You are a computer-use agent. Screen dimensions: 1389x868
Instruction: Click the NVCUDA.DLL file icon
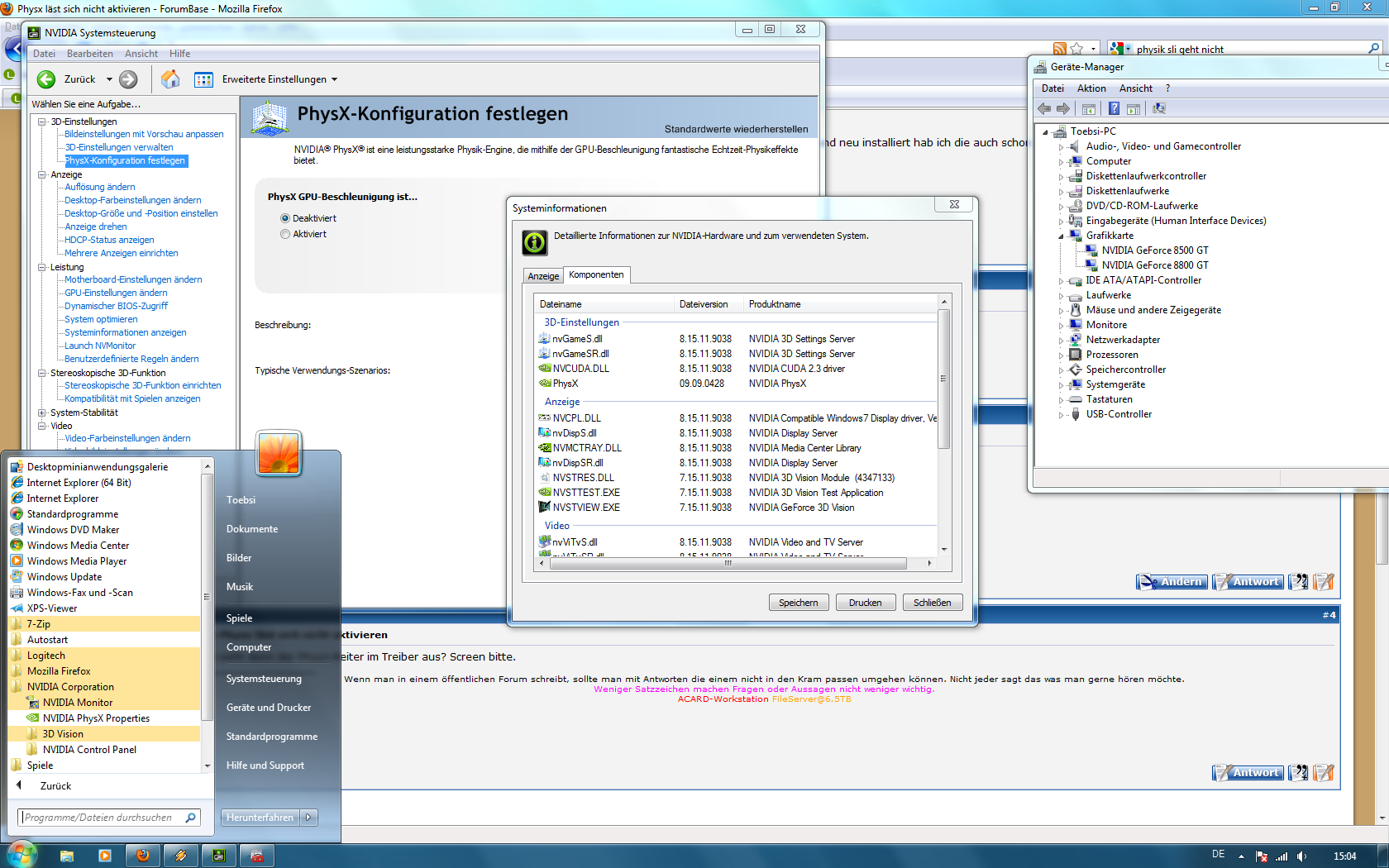coord(545,369)
